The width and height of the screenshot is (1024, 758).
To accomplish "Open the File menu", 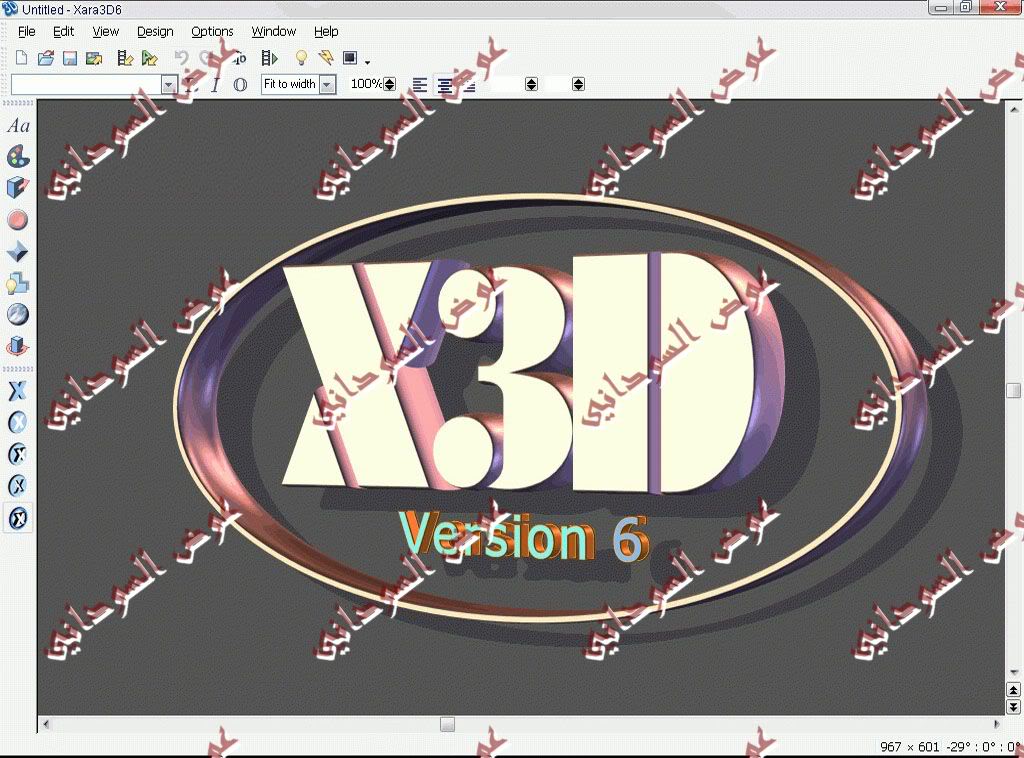I will [26, 31].
